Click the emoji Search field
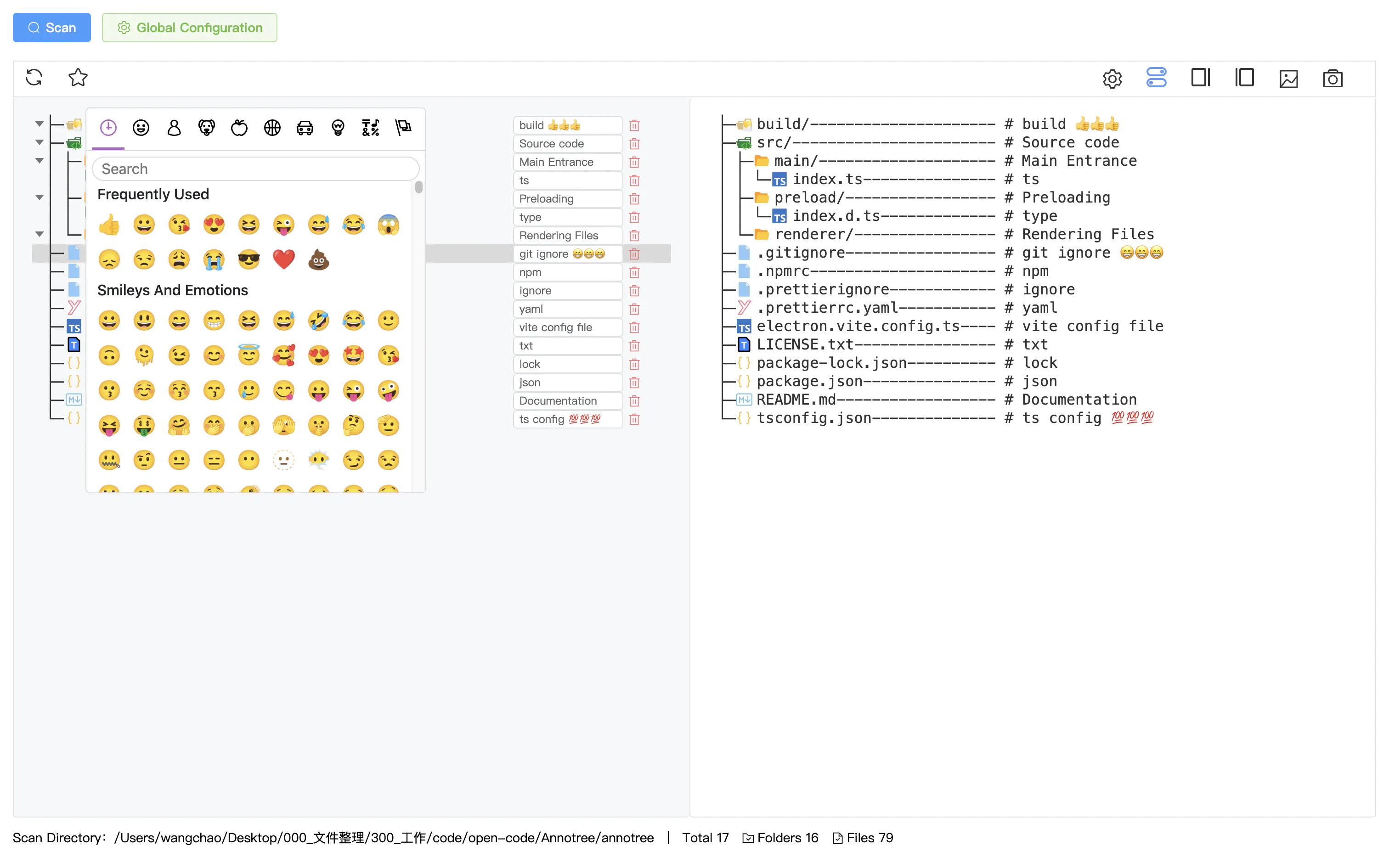The height and width of the screenshot is (868, 1389). [x=255, y=169]
